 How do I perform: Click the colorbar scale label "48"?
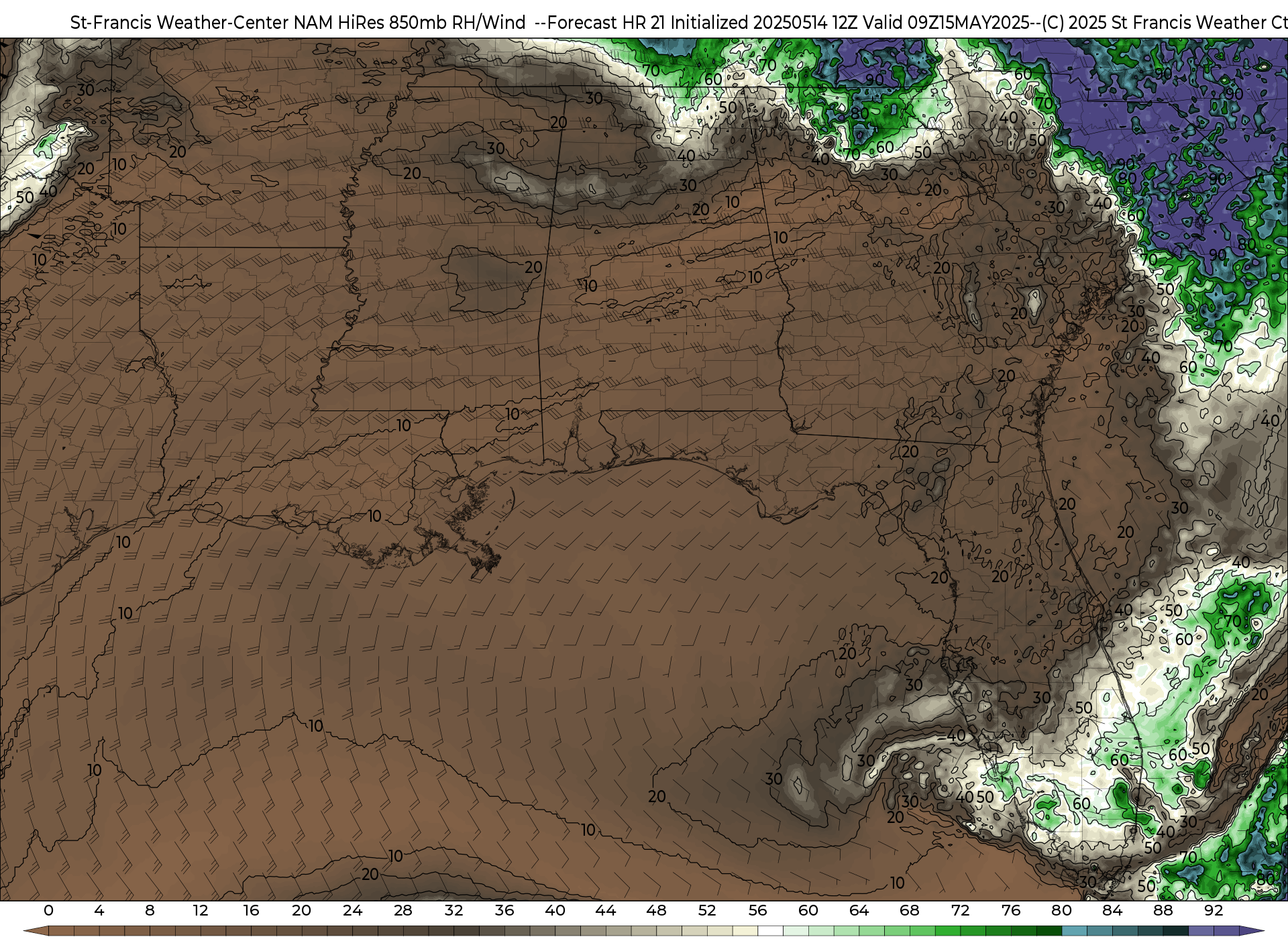click(x=656, y=910)
